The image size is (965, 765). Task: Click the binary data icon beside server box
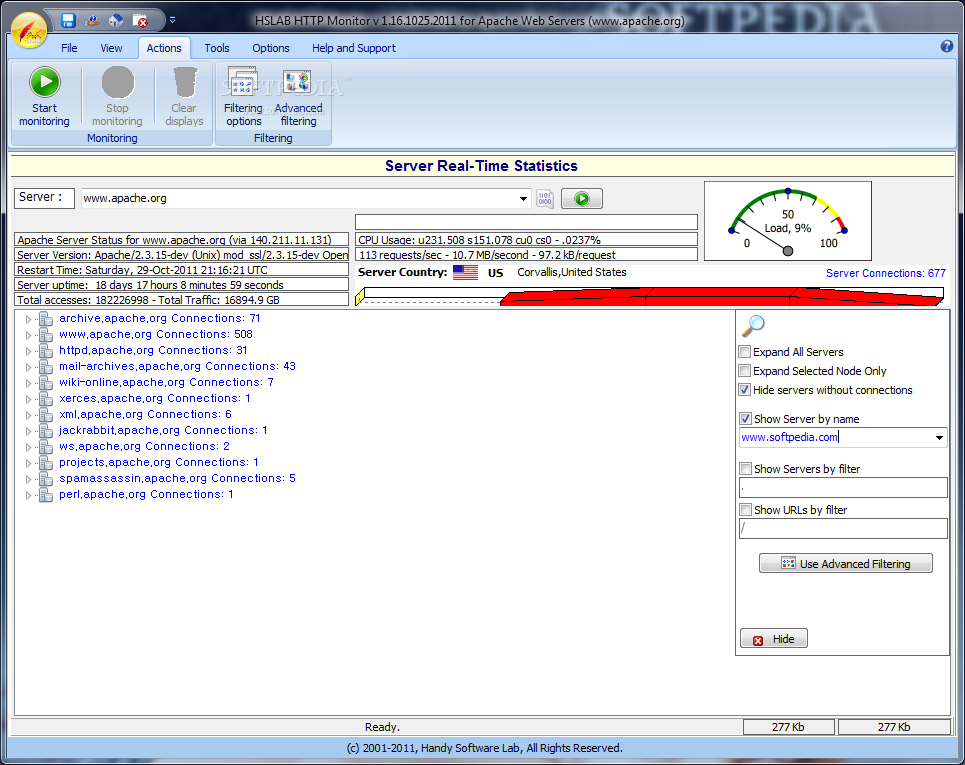[x=545, y=199]
